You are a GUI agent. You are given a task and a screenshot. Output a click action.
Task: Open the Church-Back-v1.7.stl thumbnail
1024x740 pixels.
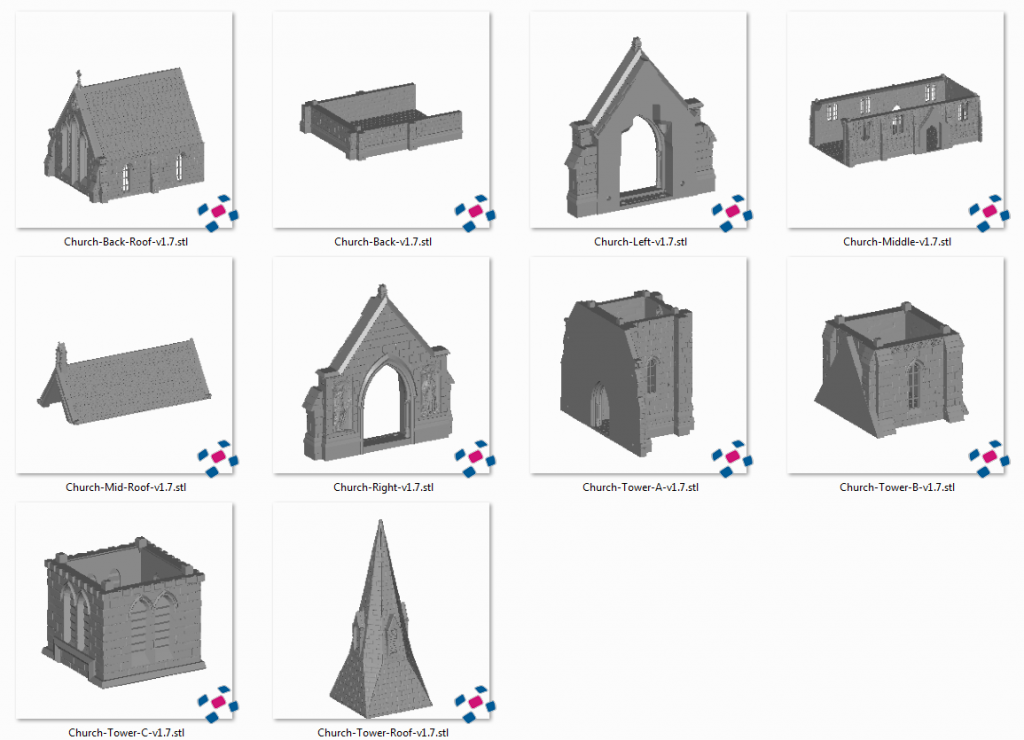[380, 115]
